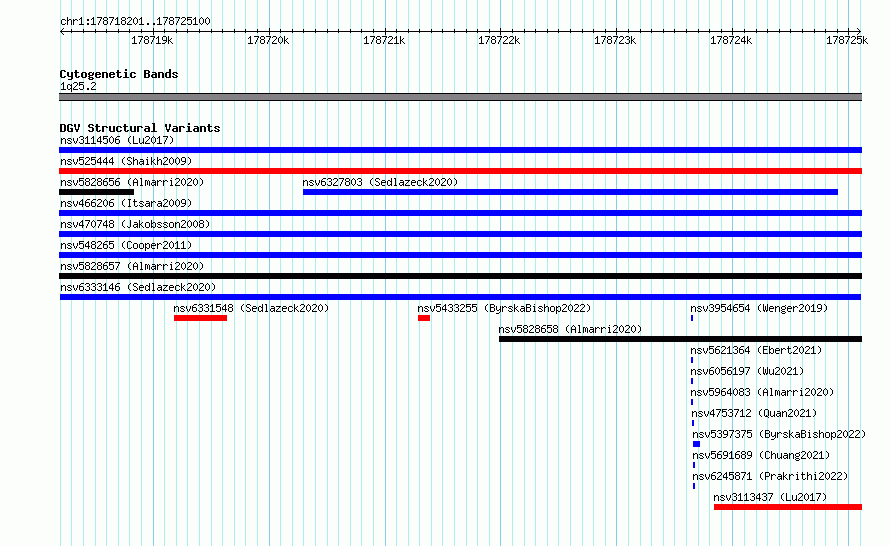
Task: Click nsv5433255 (ByrskaBishop2022) label
Action: (x=504, y=308)
